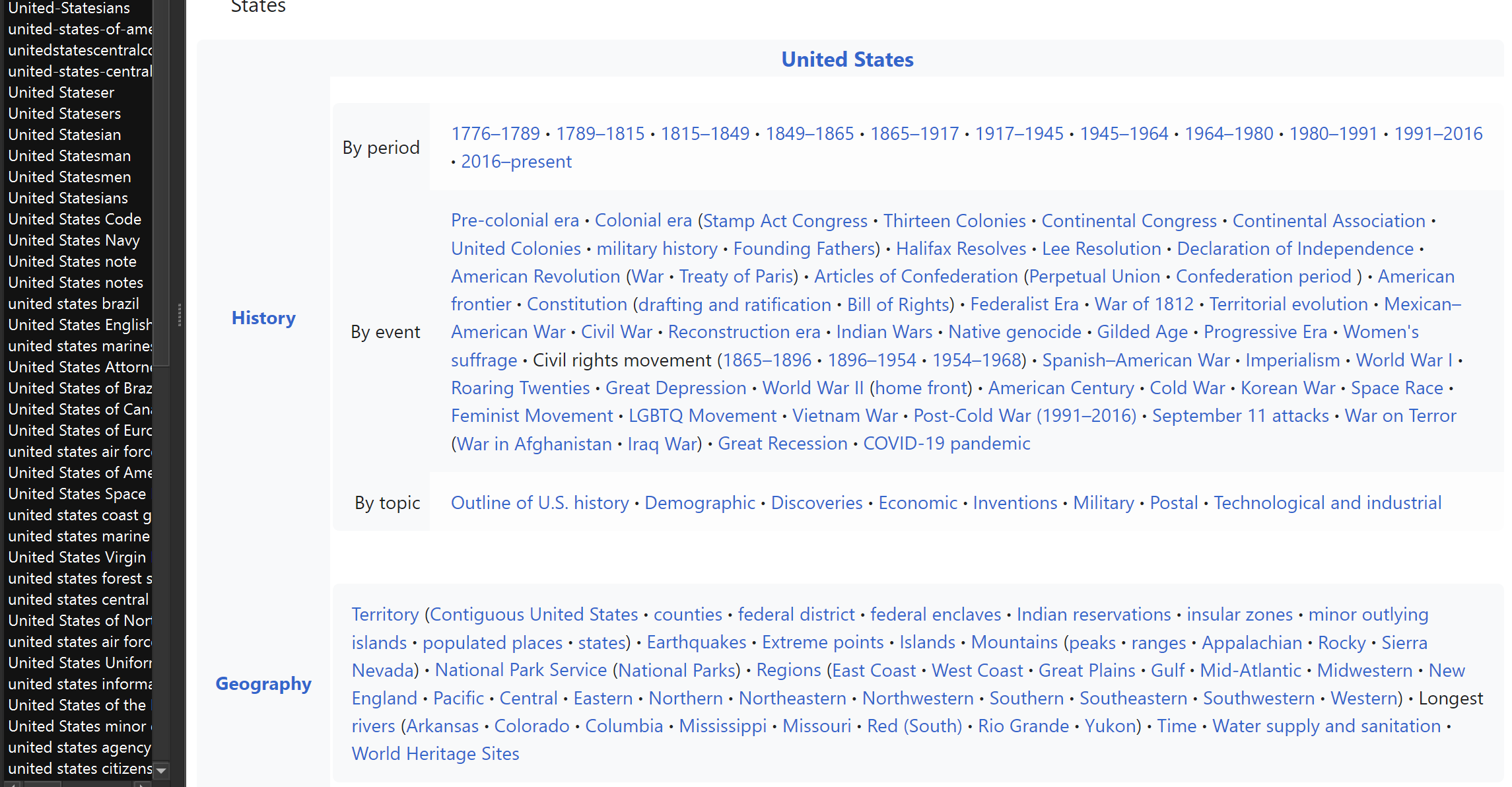Select 'United Statesman' in the list
1512x787 pixels.
coord(69,156)
